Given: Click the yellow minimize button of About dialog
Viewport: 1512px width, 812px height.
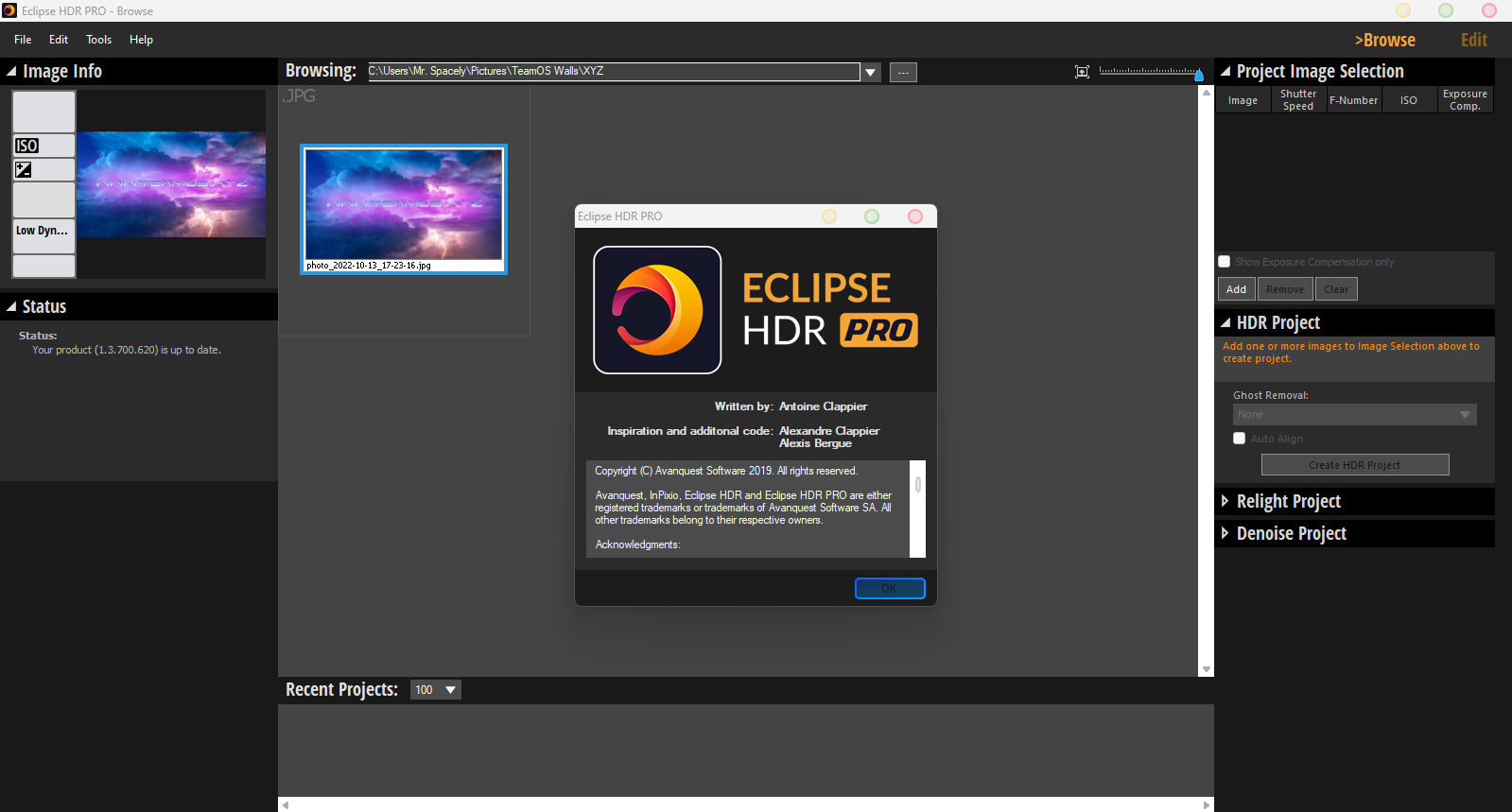Looking at the screenshot, I should [829, 216].
